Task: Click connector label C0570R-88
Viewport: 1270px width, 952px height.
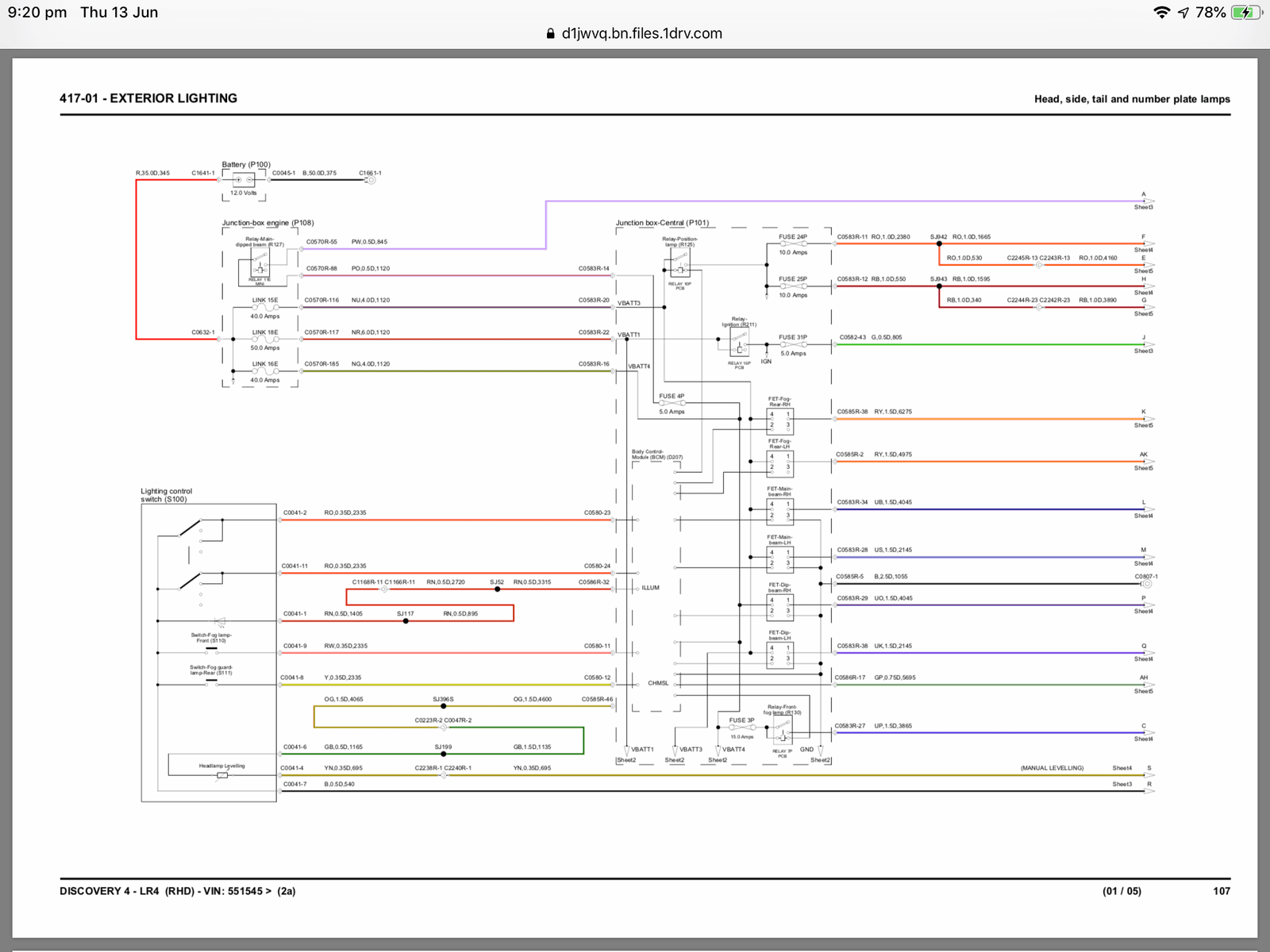Action: click(x=321, y=268)
